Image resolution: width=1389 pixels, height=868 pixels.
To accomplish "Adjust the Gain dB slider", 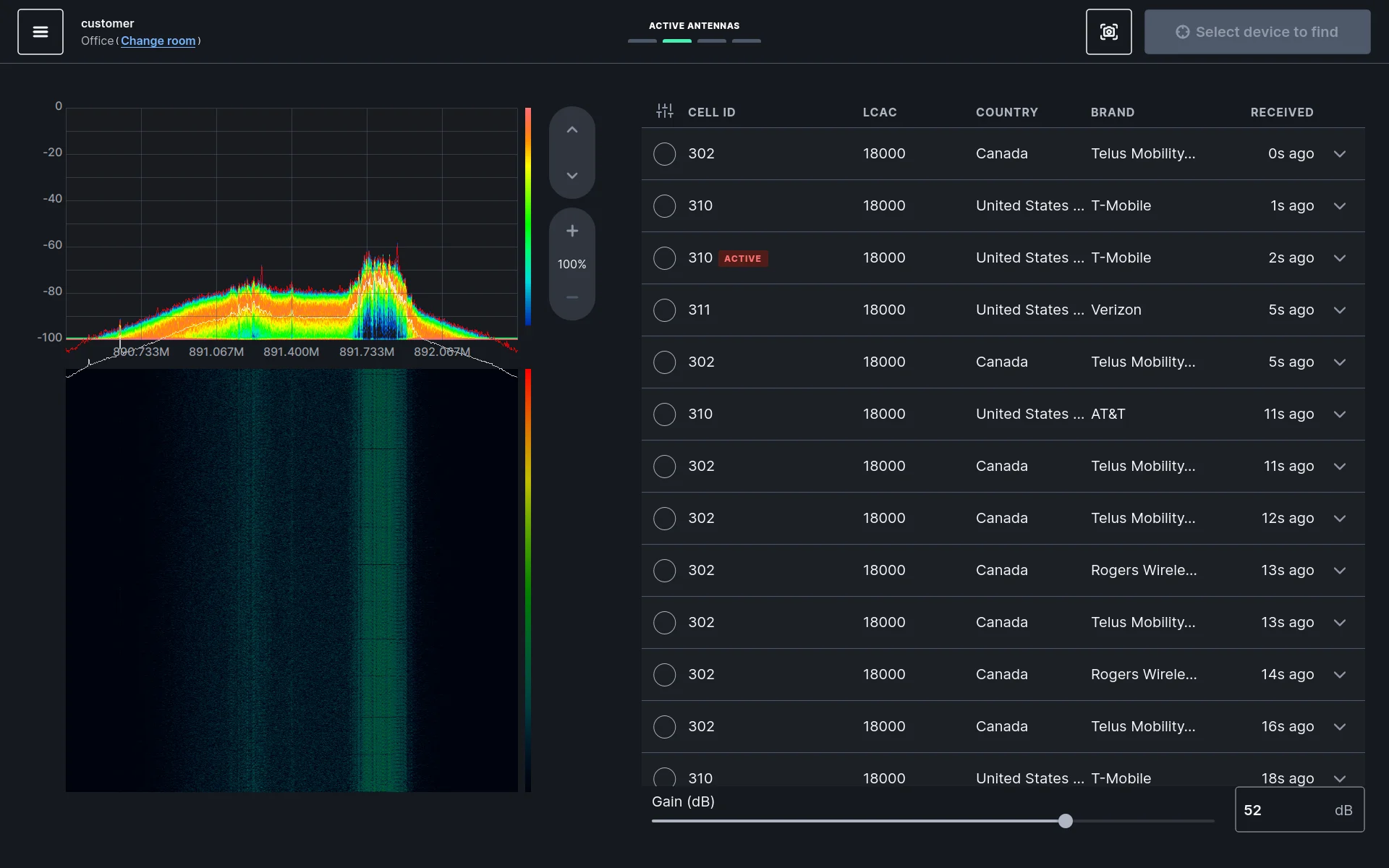I will coord(1064,820).
